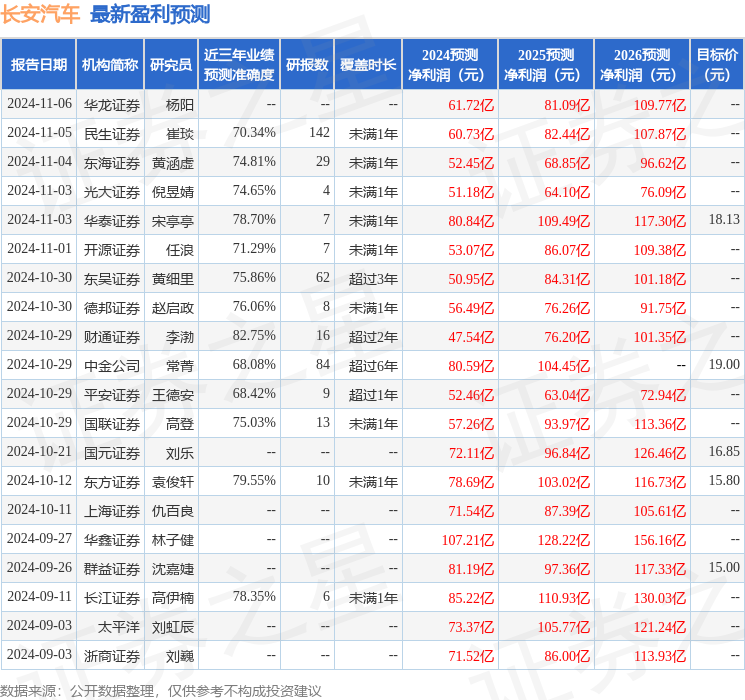Click the date 2024-10-21
The height and width of the screenshot is (700, 745).
point(39,451)
